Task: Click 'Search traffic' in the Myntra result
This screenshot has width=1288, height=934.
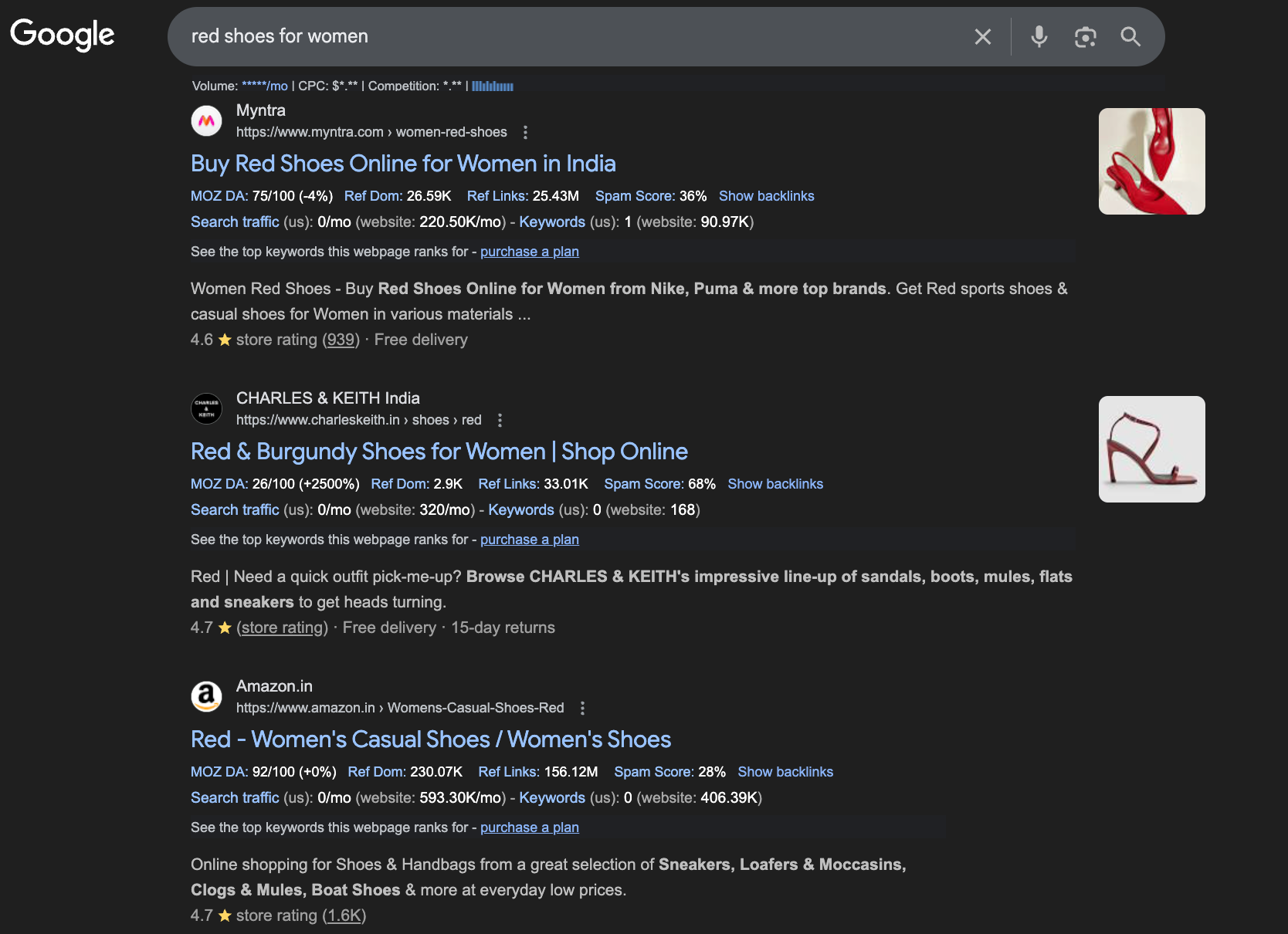Action: point(235,222)
